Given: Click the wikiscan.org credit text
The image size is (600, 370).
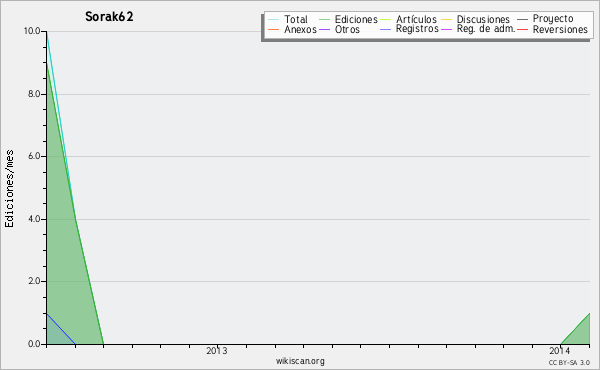Looking at the screenshot, I should click(300, 361).
